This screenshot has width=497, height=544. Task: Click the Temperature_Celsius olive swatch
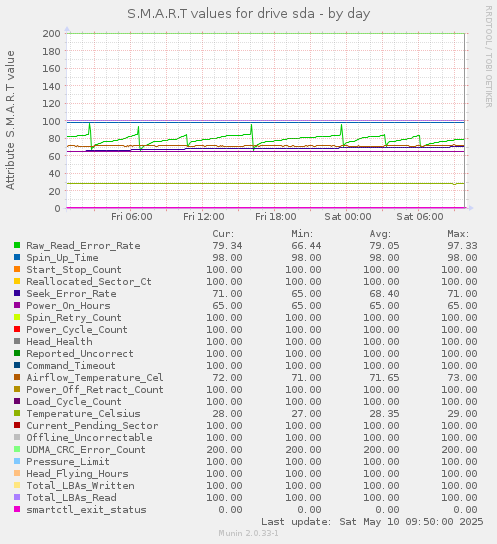pyautogui.click(x=17, y=413)
